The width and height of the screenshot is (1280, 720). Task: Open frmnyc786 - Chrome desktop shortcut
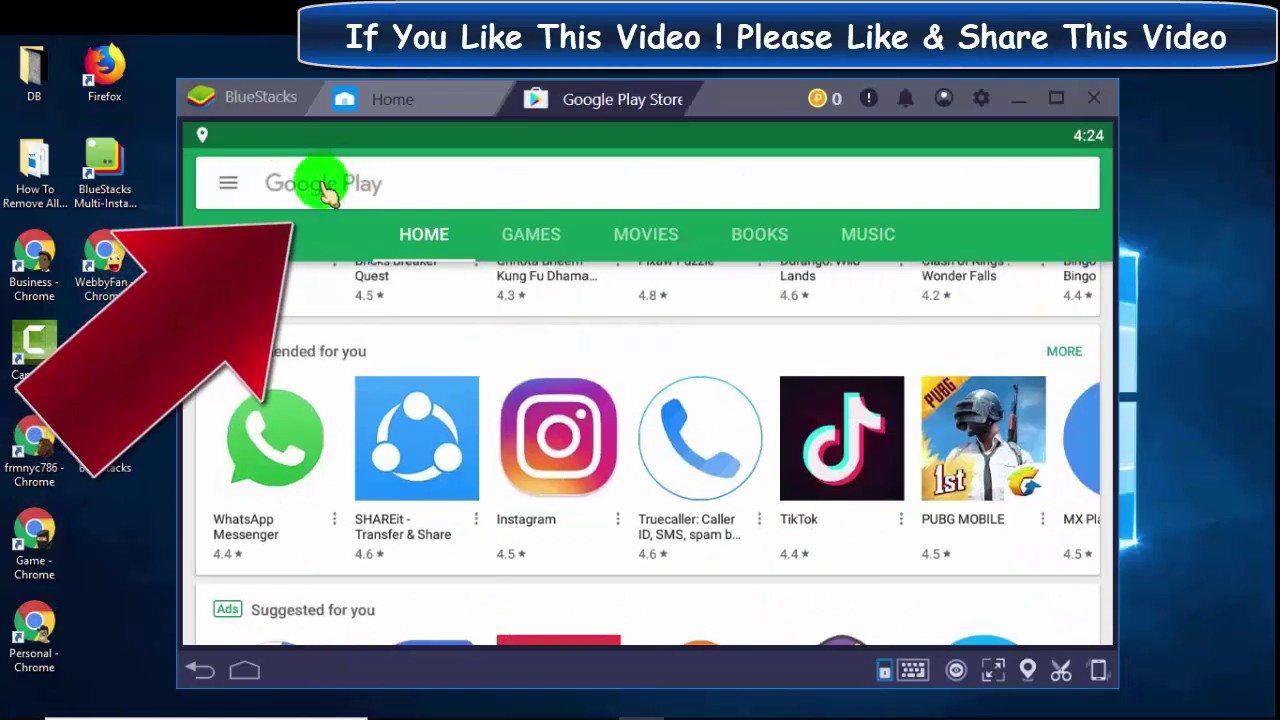[34, 452]
